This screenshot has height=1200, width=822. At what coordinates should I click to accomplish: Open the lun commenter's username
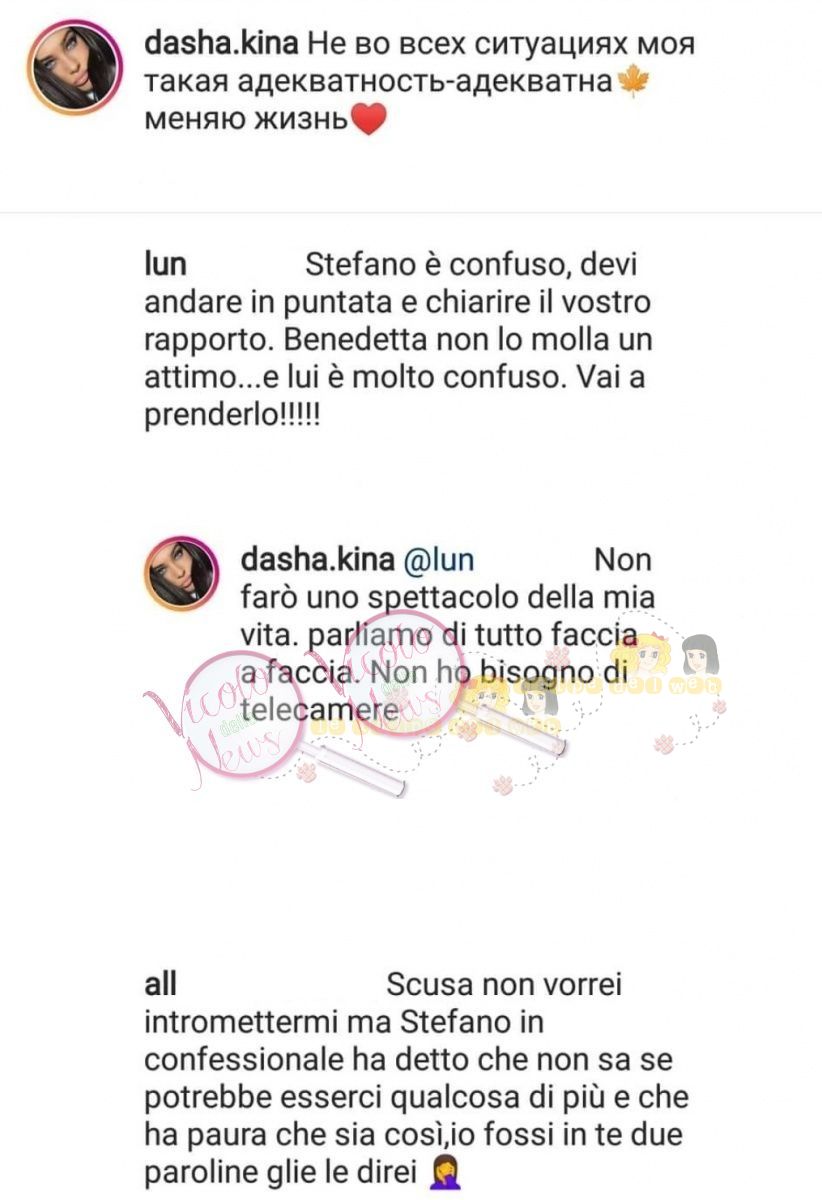[x=166, y=267]
